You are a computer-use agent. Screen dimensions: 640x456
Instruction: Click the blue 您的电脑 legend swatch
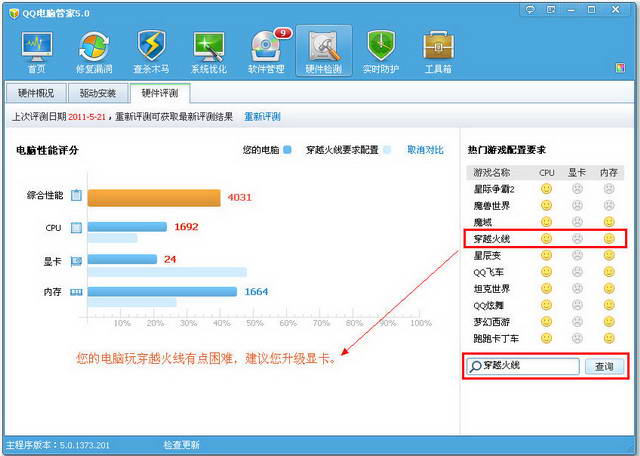[x=287, y=150]
